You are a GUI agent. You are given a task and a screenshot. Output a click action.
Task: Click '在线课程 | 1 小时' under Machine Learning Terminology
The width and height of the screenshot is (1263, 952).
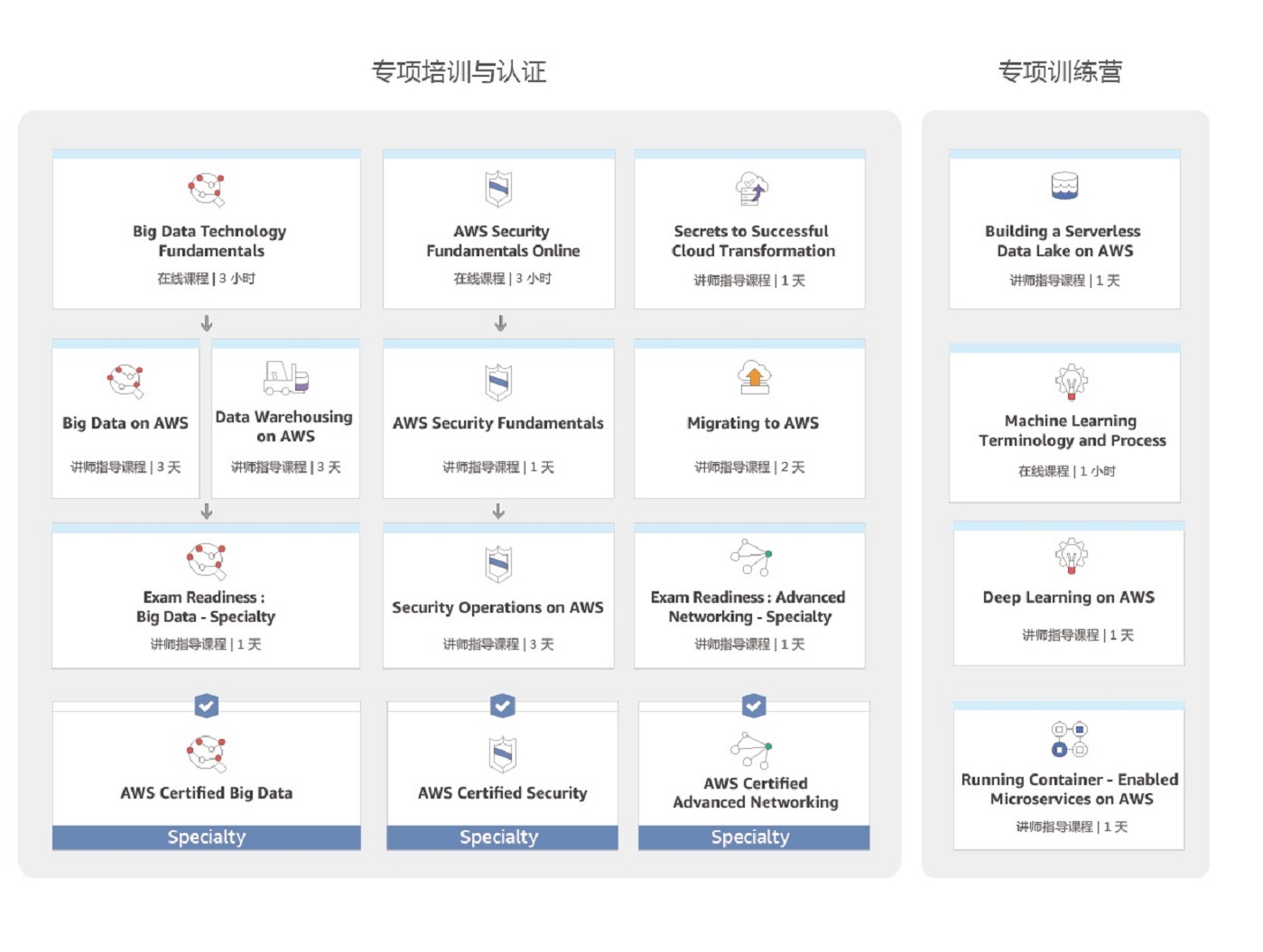click(1067, 471)
